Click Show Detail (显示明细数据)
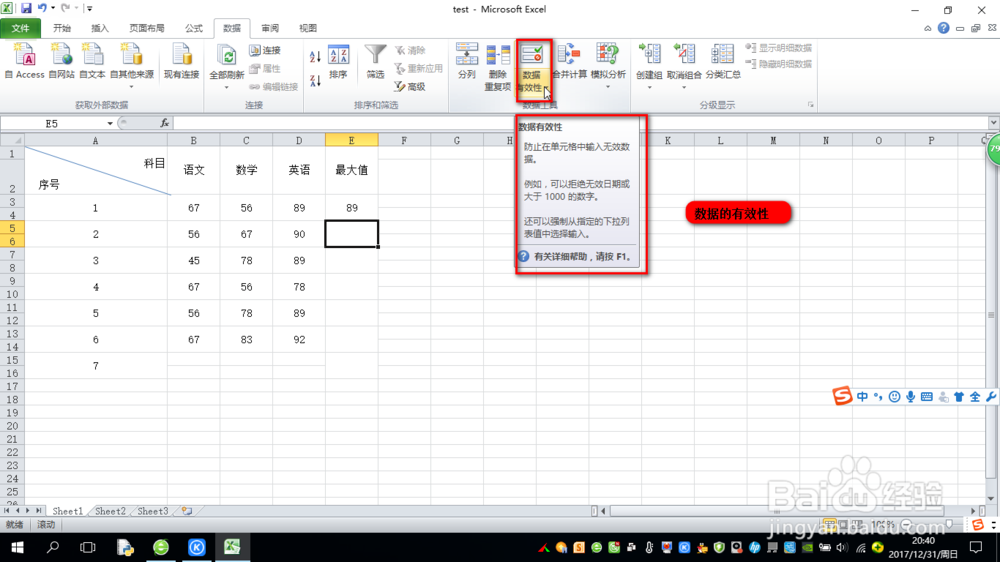This screenshot has width=1000, height=562. (x=778, y=48)
